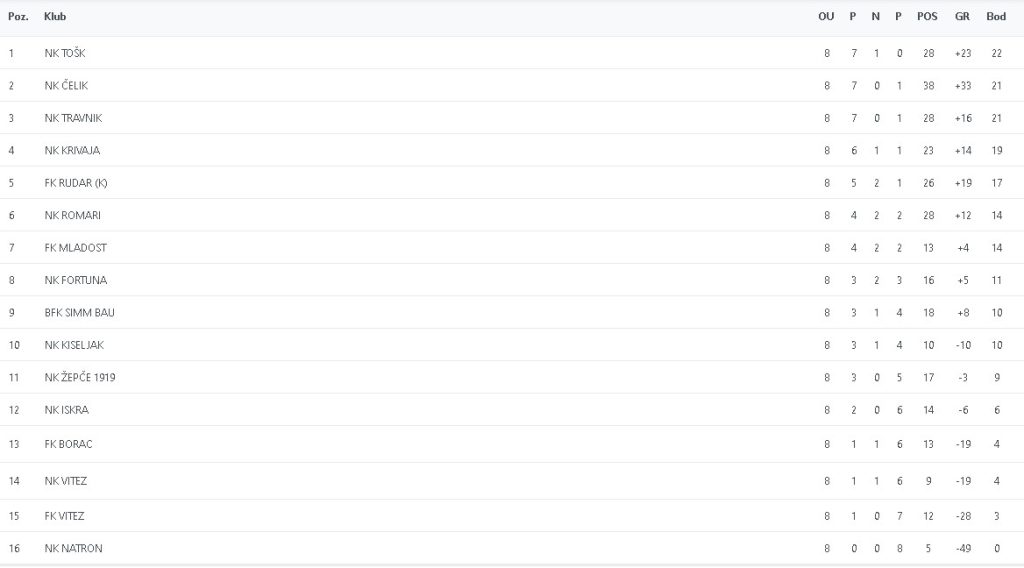Click the Klub column header
This screenshot has height=568, width=1024.
[x=55, y=17]
